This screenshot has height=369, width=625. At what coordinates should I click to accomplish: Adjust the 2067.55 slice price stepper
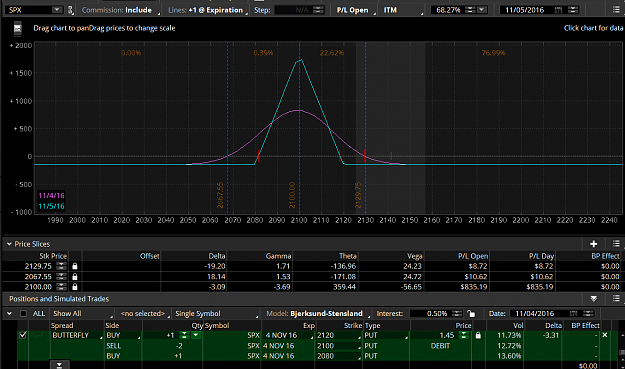pos(61,276)
